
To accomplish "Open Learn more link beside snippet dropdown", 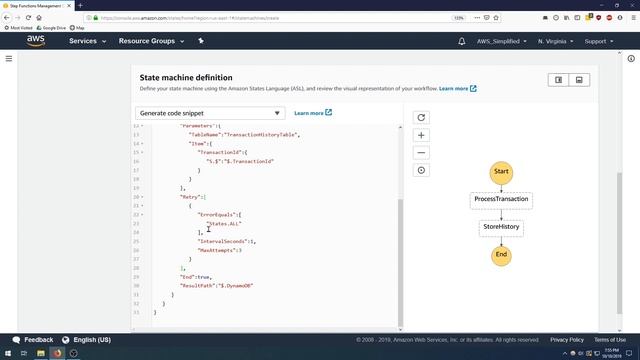I will pos(313,113).
